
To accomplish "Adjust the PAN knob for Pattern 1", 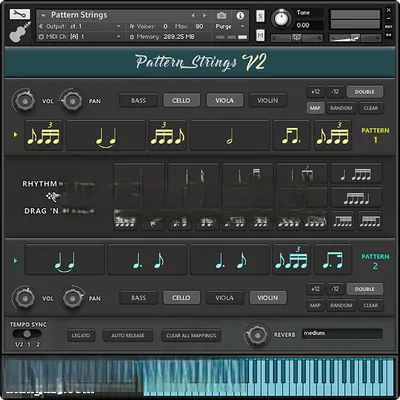I will (x=72, y=100).
